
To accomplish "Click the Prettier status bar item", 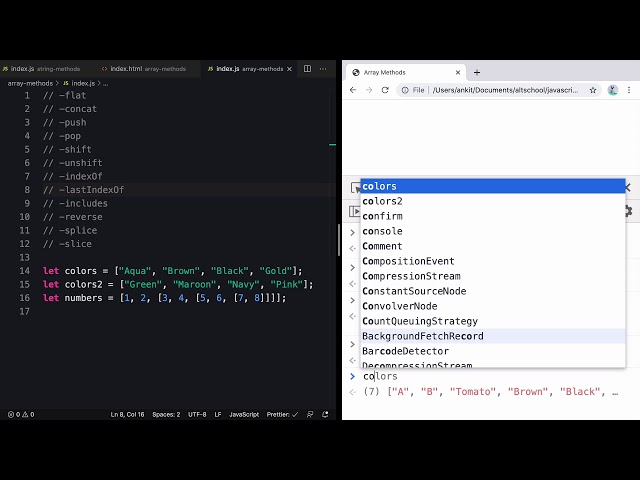I will 282,414.
